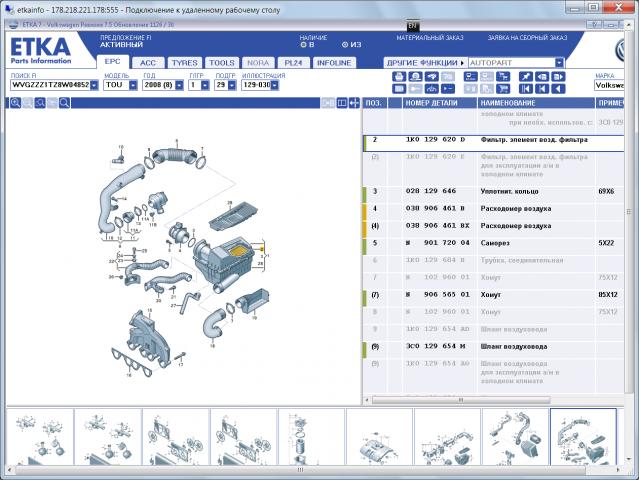Select the engine cover thumbnail in the strip
Viewport: 639px width, 480px height.
[x=379, y=437]
